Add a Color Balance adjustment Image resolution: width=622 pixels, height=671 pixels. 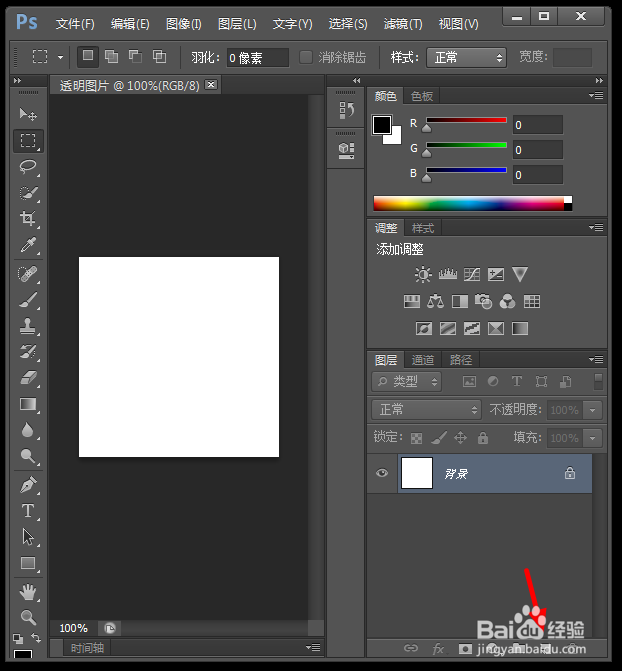pos(435,302)
